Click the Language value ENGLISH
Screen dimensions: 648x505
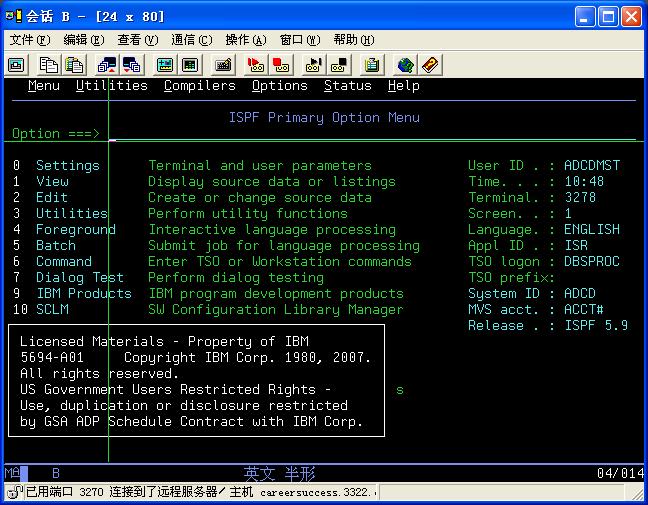(592, 230)
